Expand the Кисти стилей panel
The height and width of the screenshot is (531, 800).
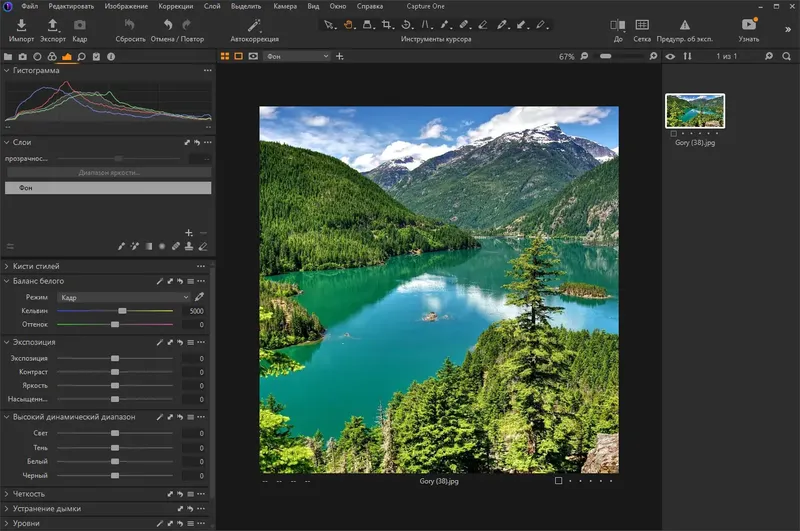click(7, 266)
